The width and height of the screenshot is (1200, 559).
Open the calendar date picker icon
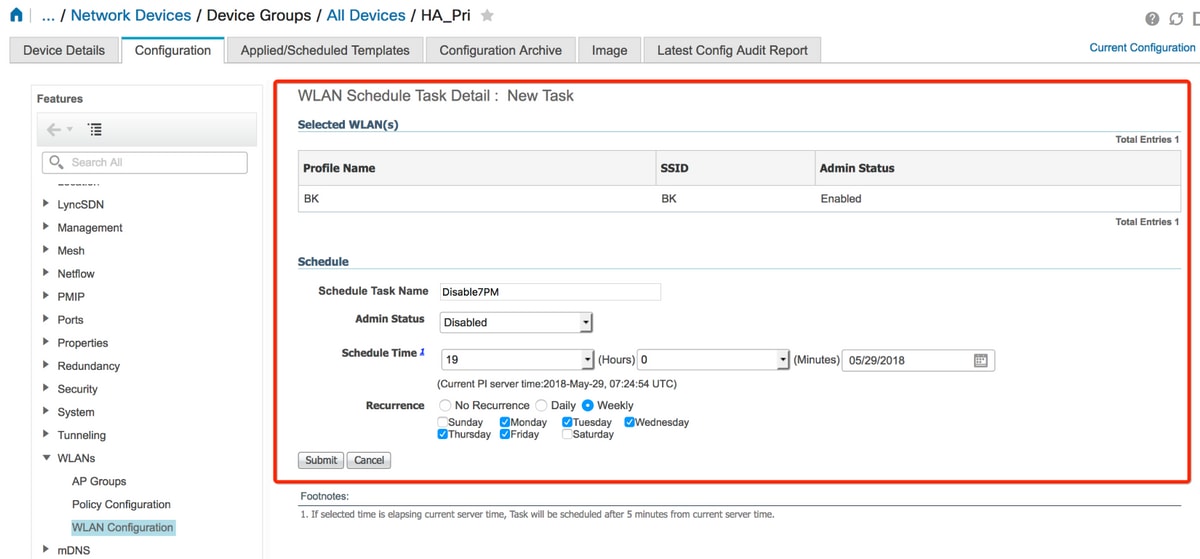(981, 360)
